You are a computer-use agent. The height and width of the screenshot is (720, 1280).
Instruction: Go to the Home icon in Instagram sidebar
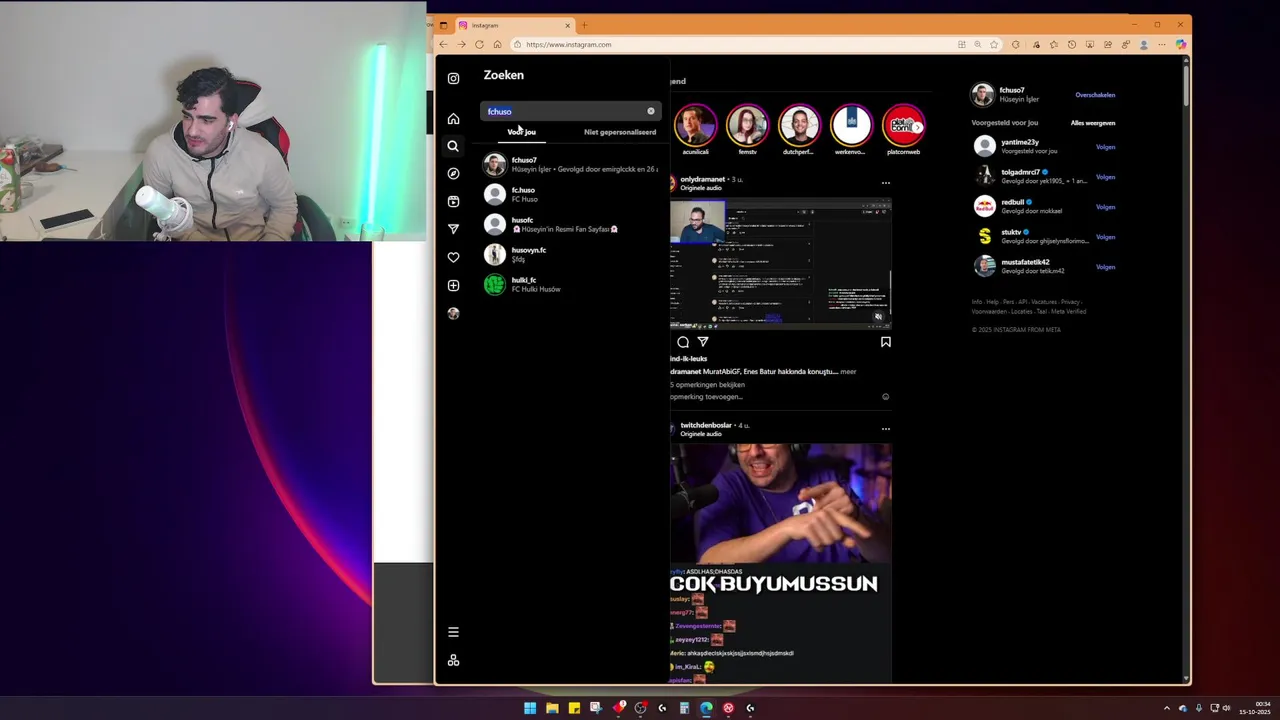(x=453, y=119)
